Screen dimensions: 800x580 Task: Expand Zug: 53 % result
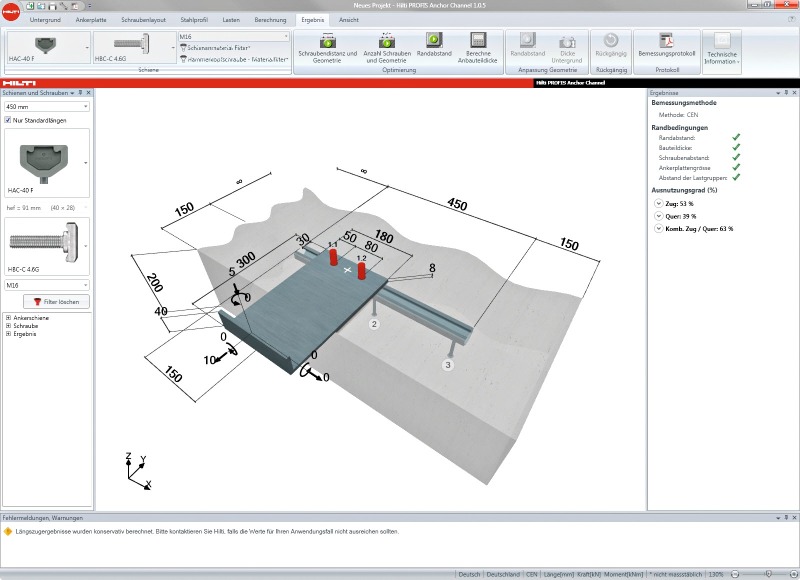click(x=659, y=204)
